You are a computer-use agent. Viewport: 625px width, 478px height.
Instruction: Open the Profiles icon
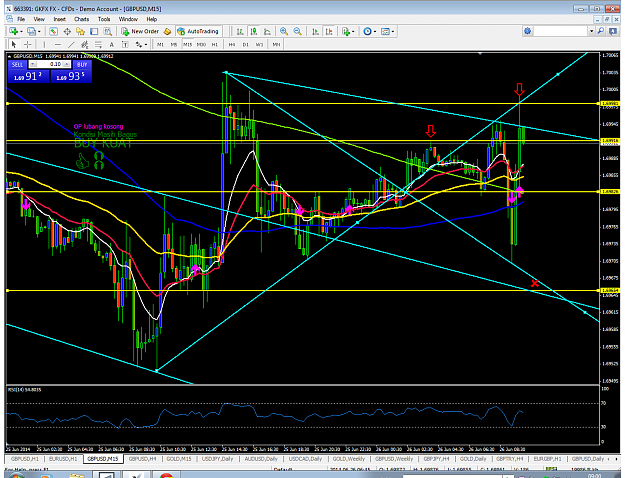(x=31, y=31)
